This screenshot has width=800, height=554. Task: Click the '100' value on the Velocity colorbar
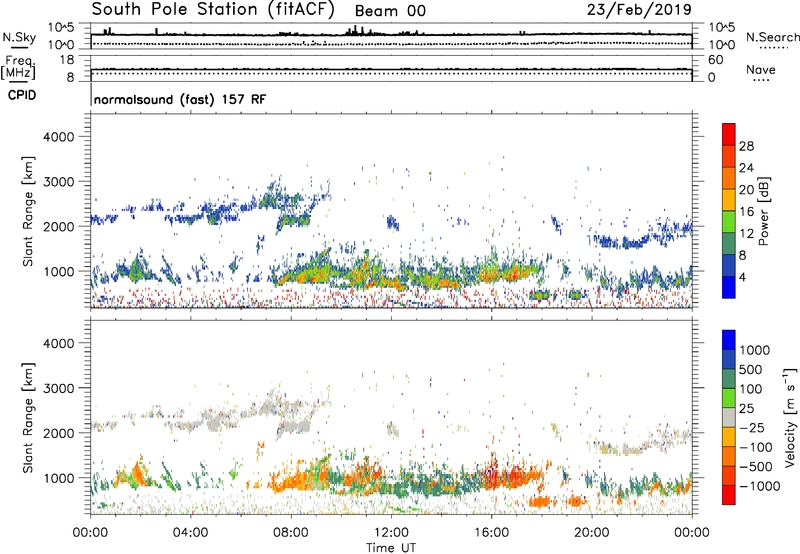(751, 389)
